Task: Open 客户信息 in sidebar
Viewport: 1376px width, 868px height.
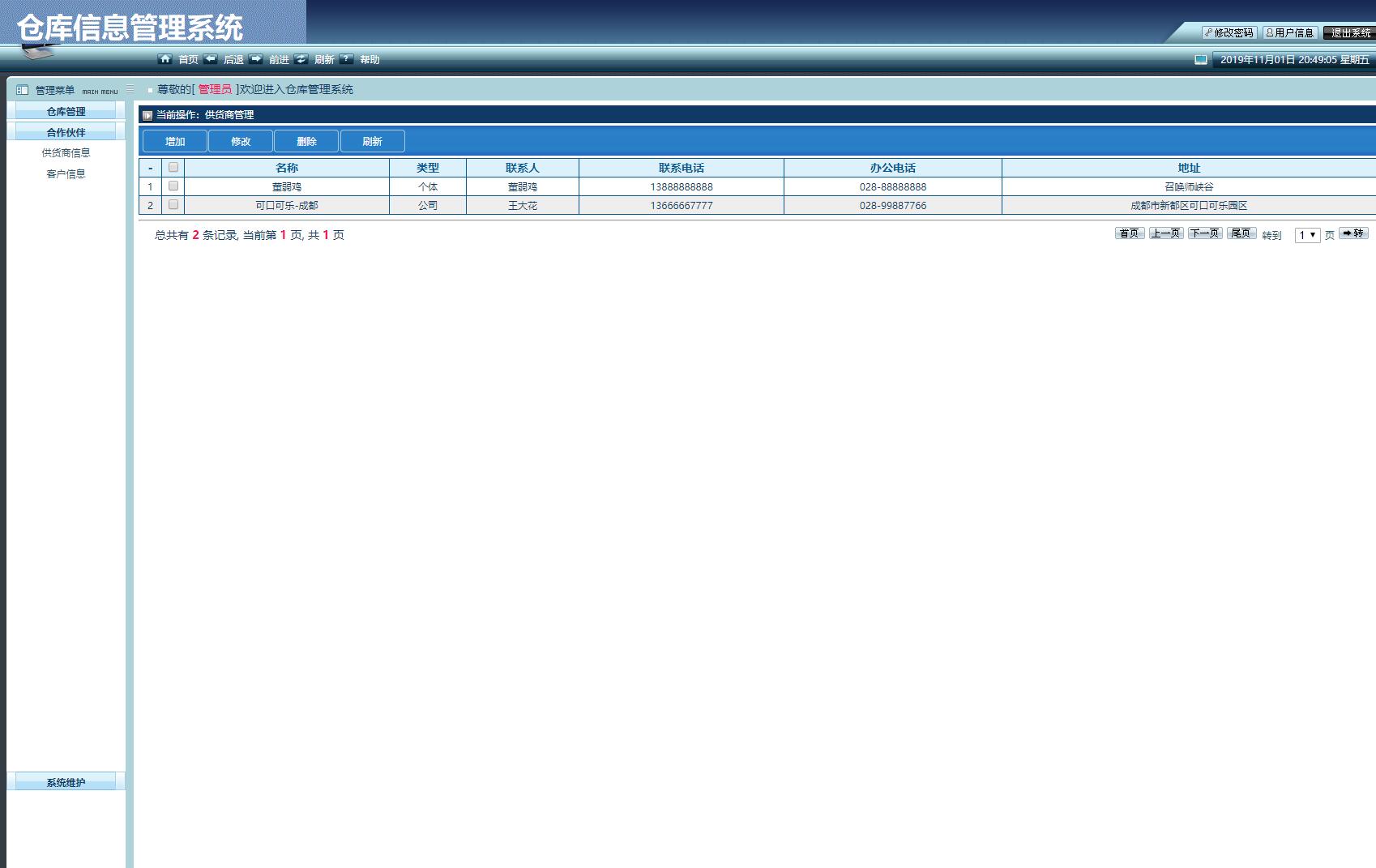Action: pyautogui.click(x=66, y=174)
